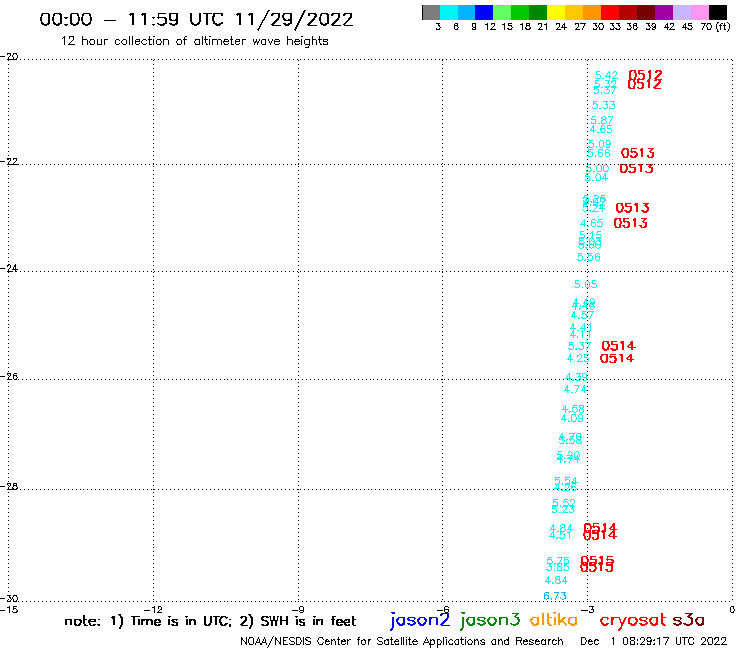Click the wave height value 5.42
Viewport: 740px width, 650px height.
606,75
